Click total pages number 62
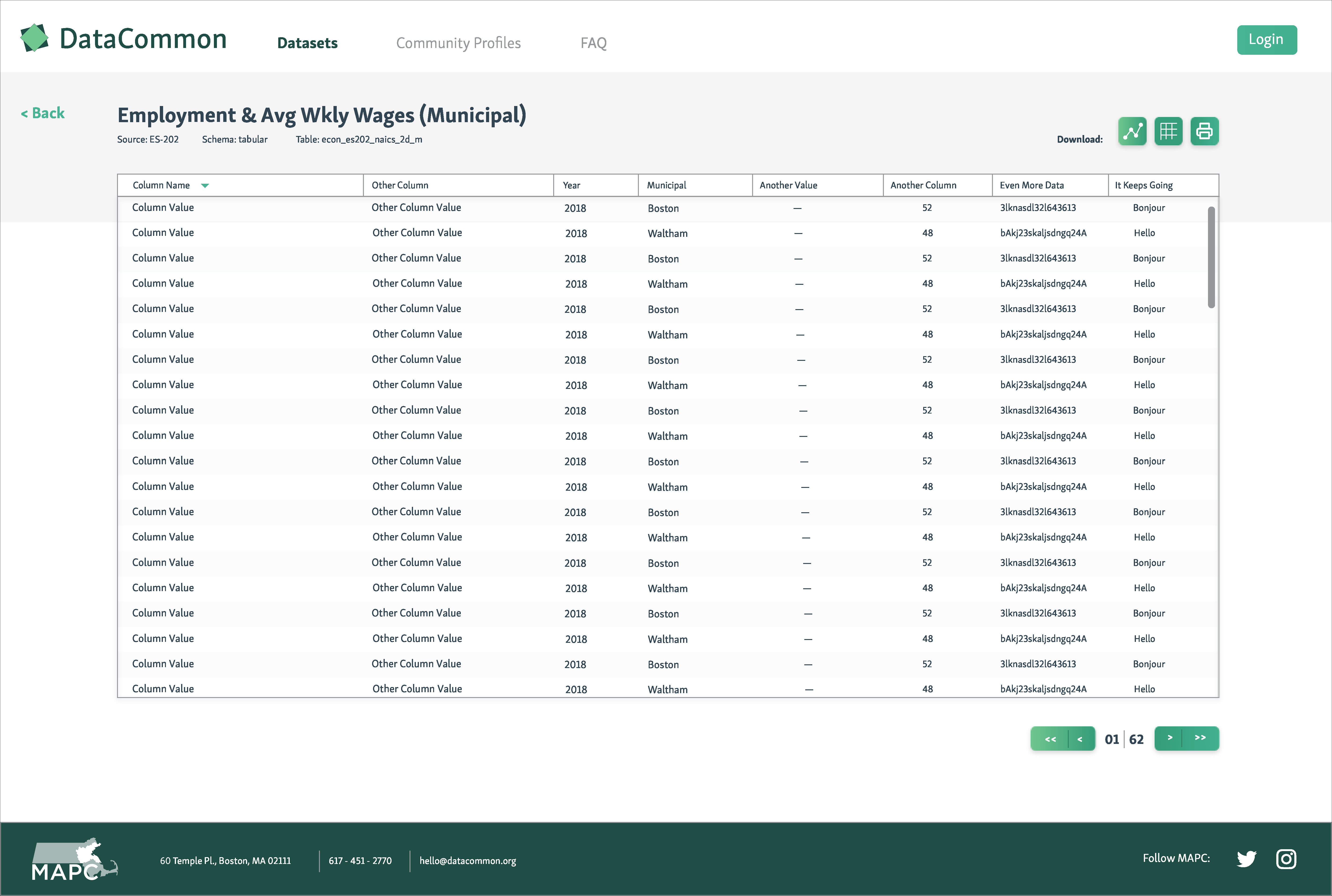 (1137, 739)
